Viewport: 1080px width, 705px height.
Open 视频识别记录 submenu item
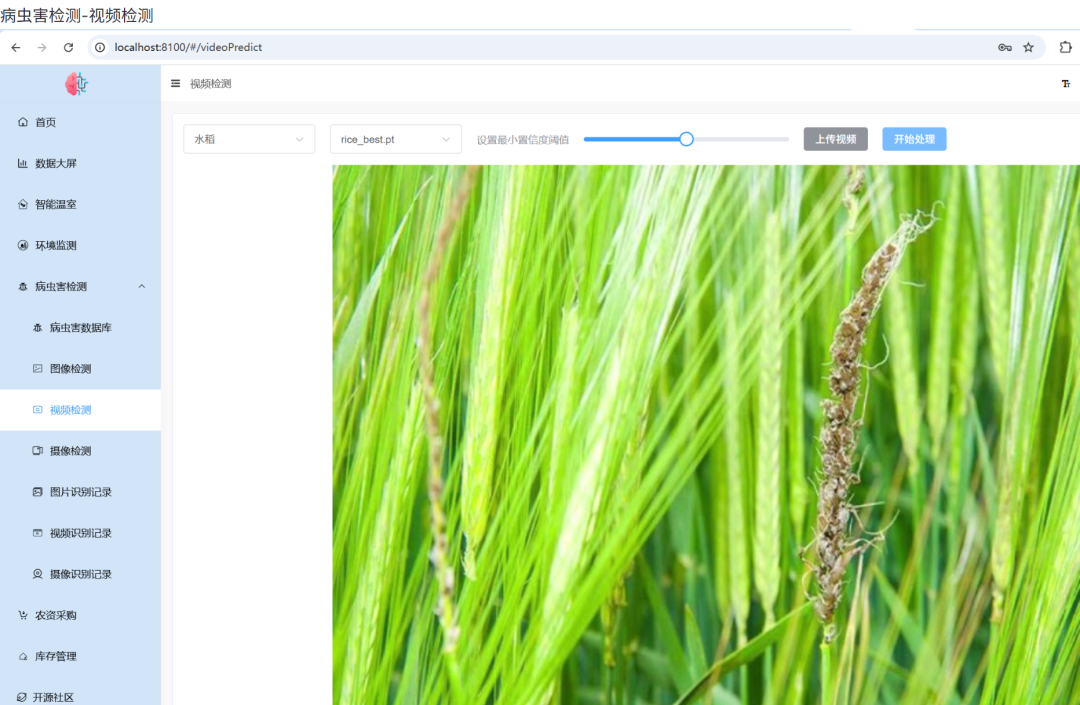coord(81,533)
